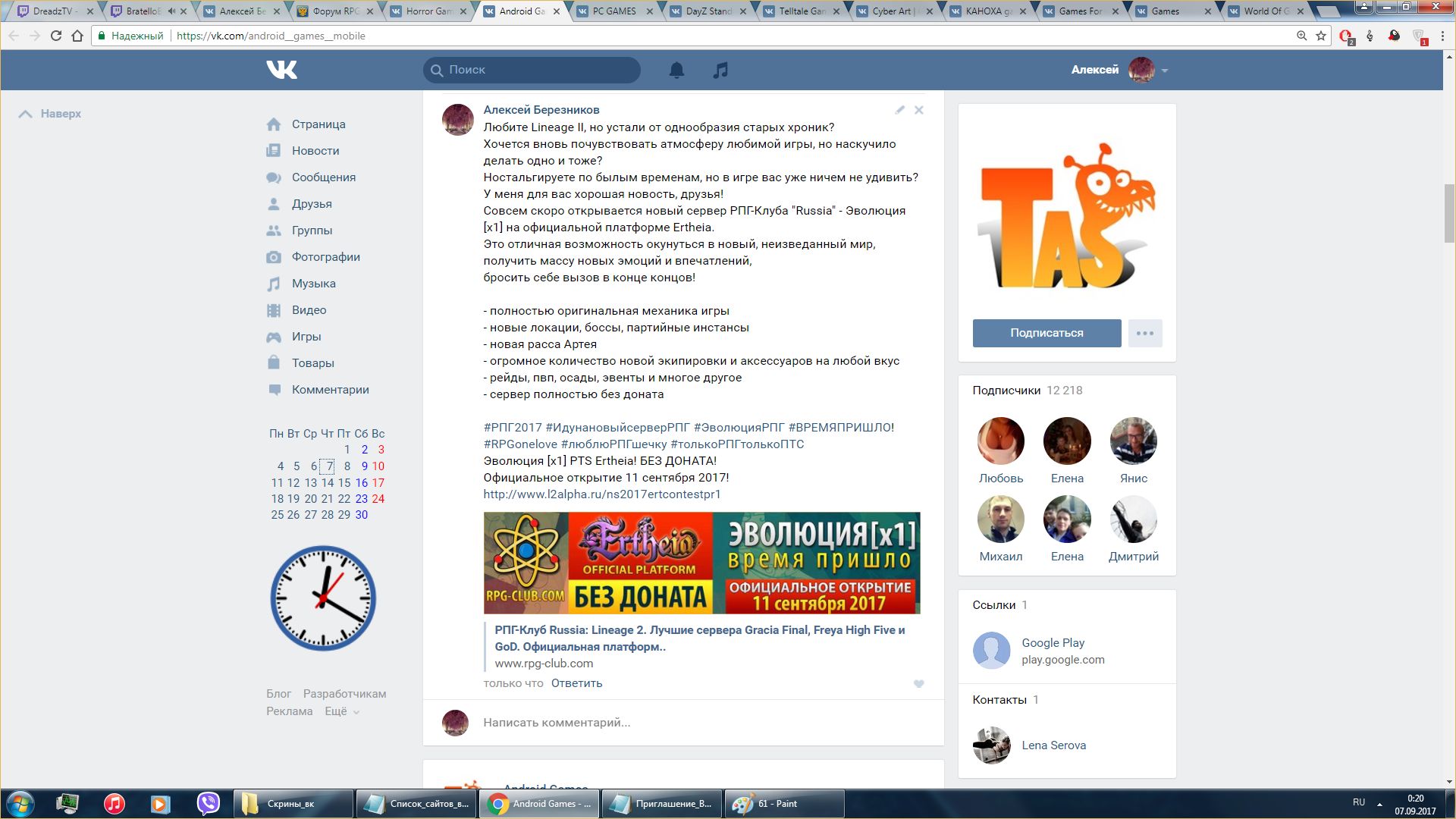Image resolution: width=1456 pixels, height=819 pixels.
Task: Click the VK logo in the header
Action: click(281, 70)
